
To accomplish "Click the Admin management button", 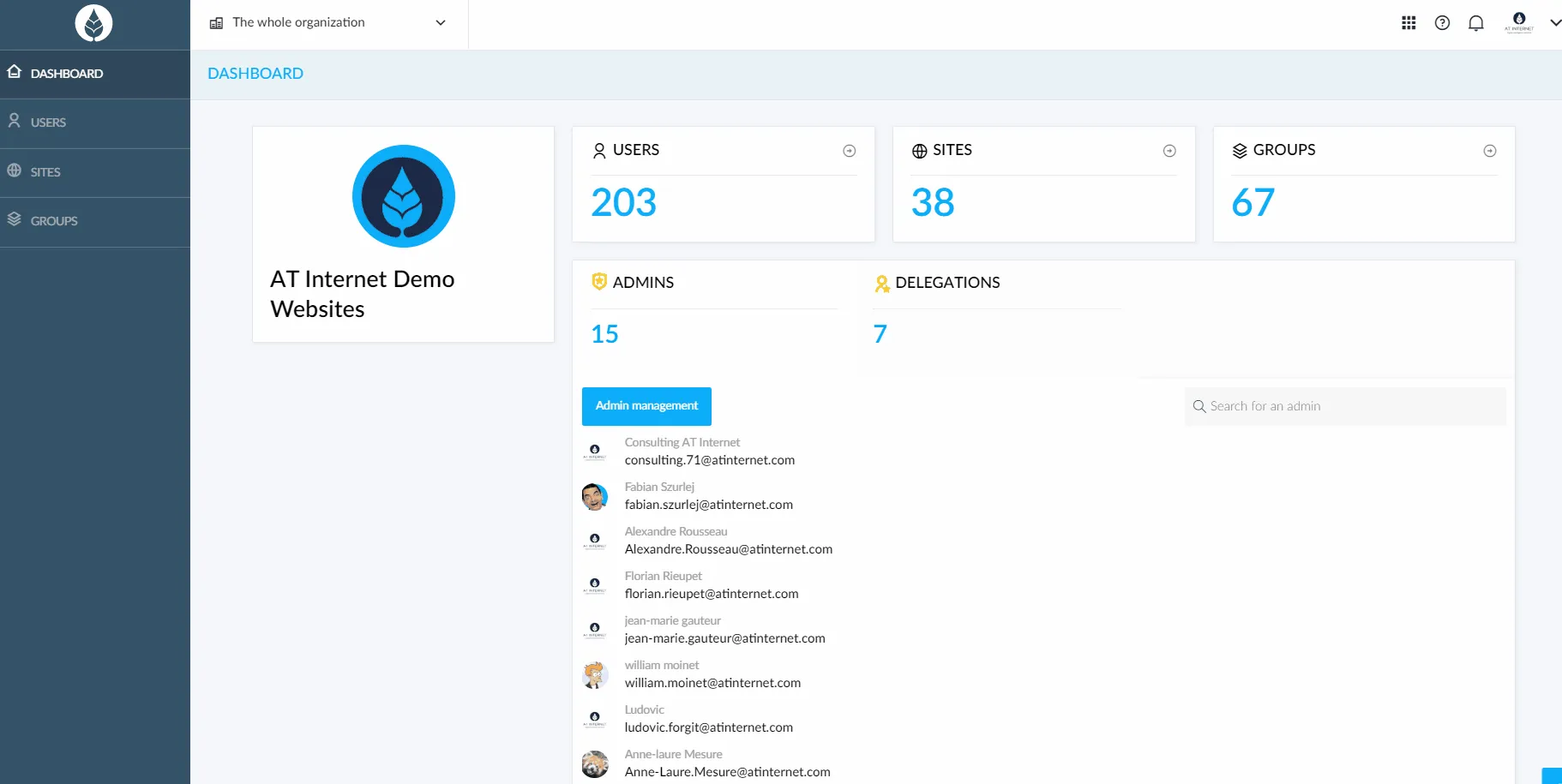I will pyautogui.click(x=646, y=406).
